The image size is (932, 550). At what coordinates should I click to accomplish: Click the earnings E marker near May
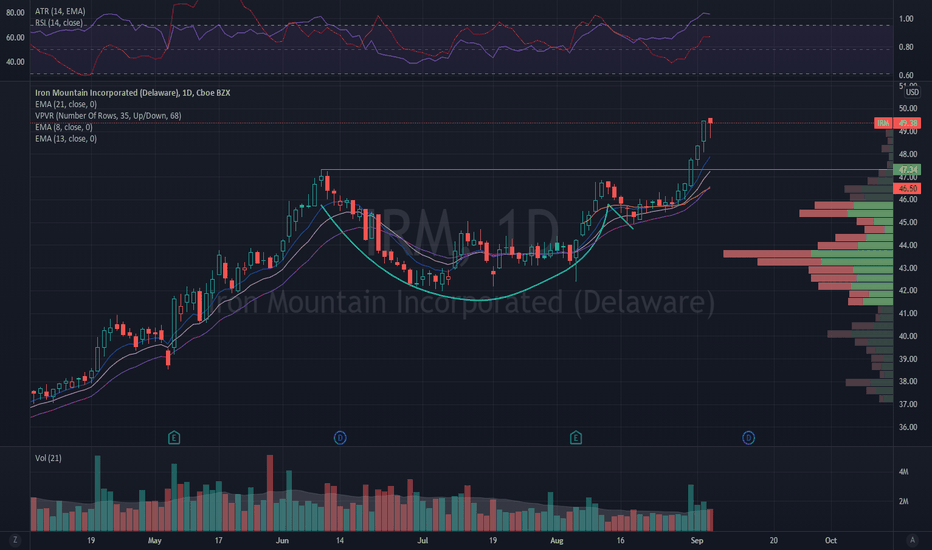click(x=174, y=438)
